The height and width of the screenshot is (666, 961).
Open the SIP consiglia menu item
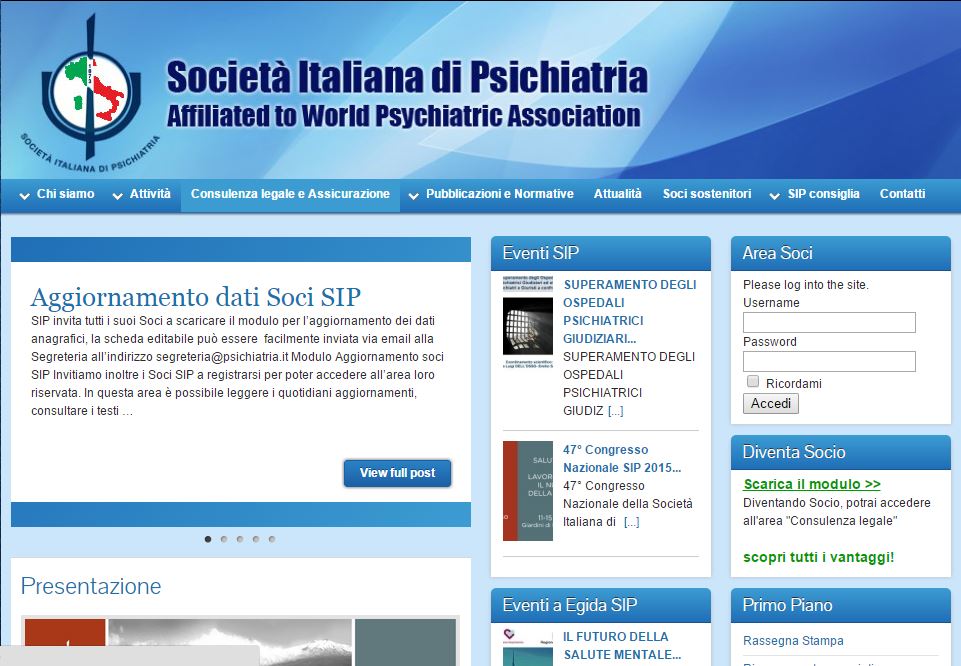(824, 194)
